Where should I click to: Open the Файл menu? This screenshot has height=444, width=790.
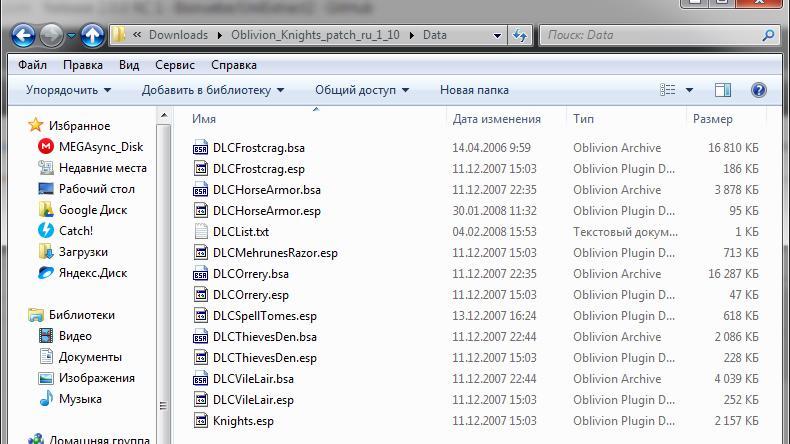(x=32, y=65)
